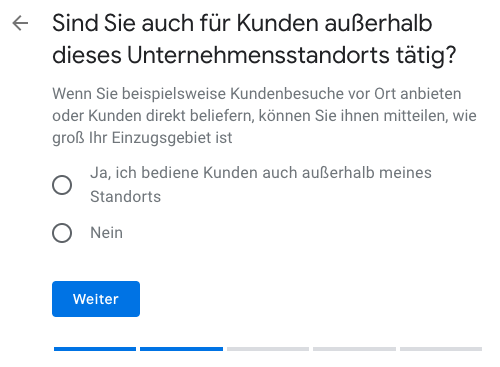Click the description line 'groß Ihr Einzugsgebiet ist'

click(142, 138)
